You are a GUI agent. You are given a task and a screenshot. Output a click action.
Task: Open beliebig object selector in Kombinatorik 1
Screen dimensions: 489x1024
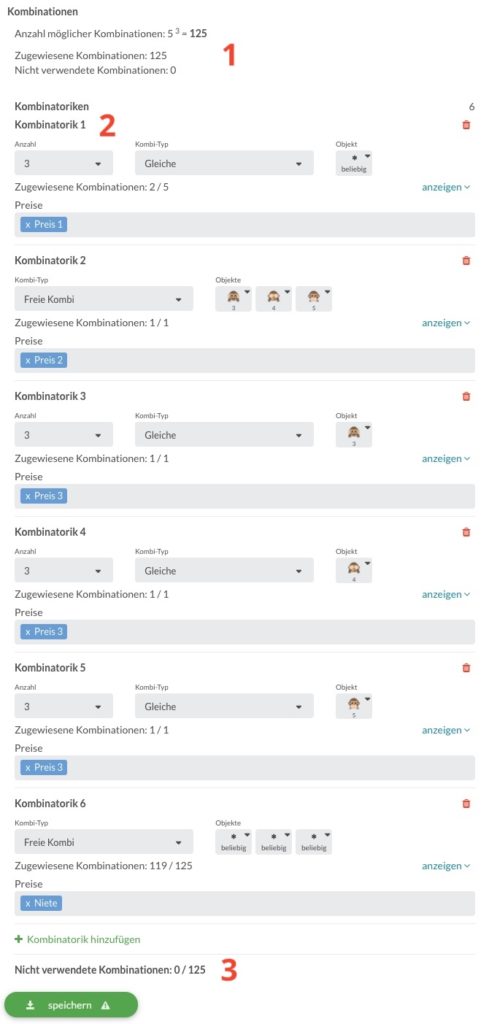(354, 163)
